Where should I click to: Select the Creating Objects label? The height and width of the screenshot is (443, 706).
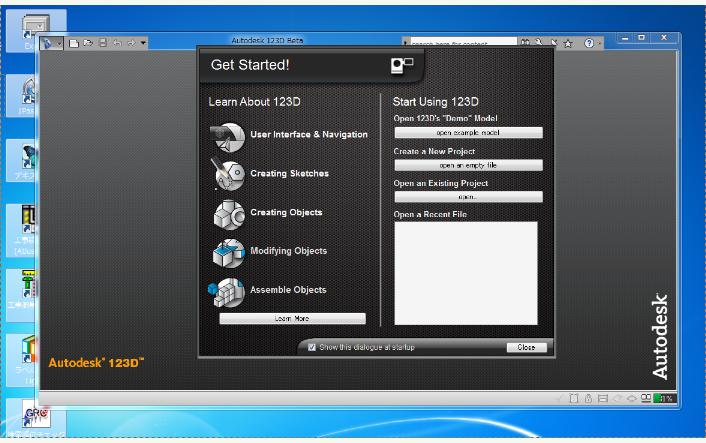coord(286,212)
